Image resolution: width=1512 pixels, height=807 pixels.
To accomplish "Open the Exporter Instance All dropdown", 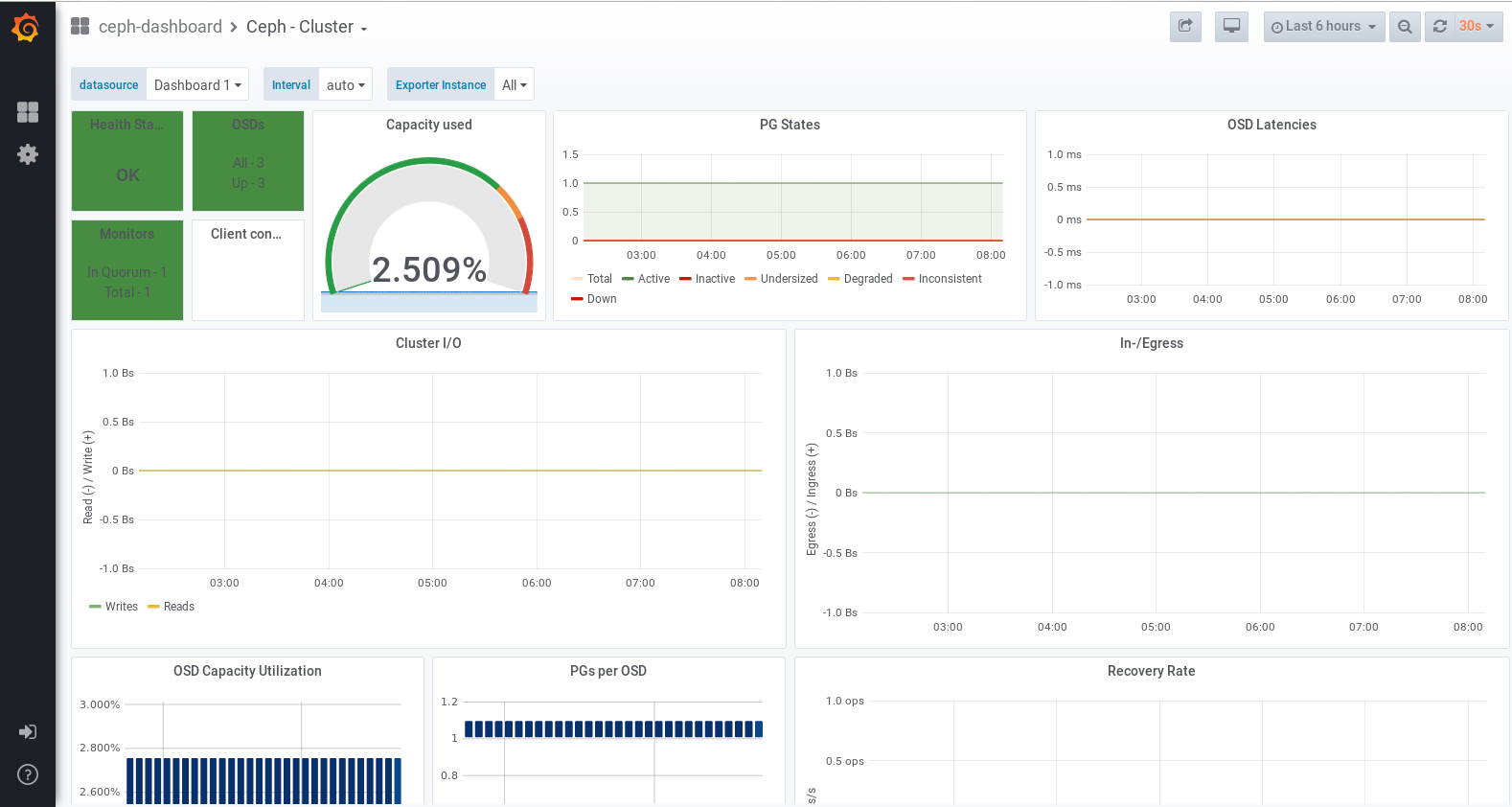I will point(514,85).
